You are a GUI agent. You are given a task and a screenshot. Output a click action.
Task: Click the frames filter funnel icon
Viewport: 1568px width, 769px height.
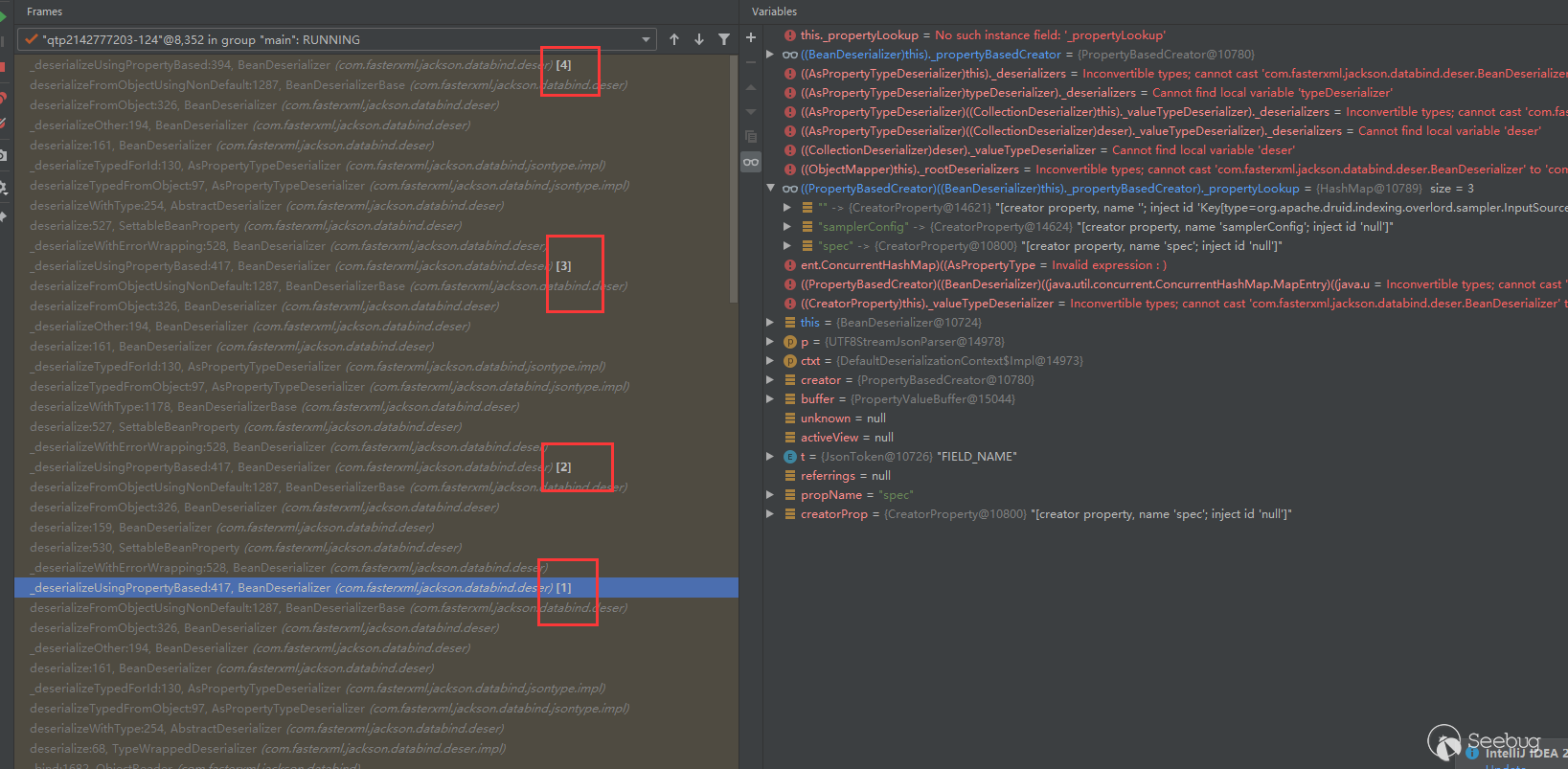pos(724,39)
